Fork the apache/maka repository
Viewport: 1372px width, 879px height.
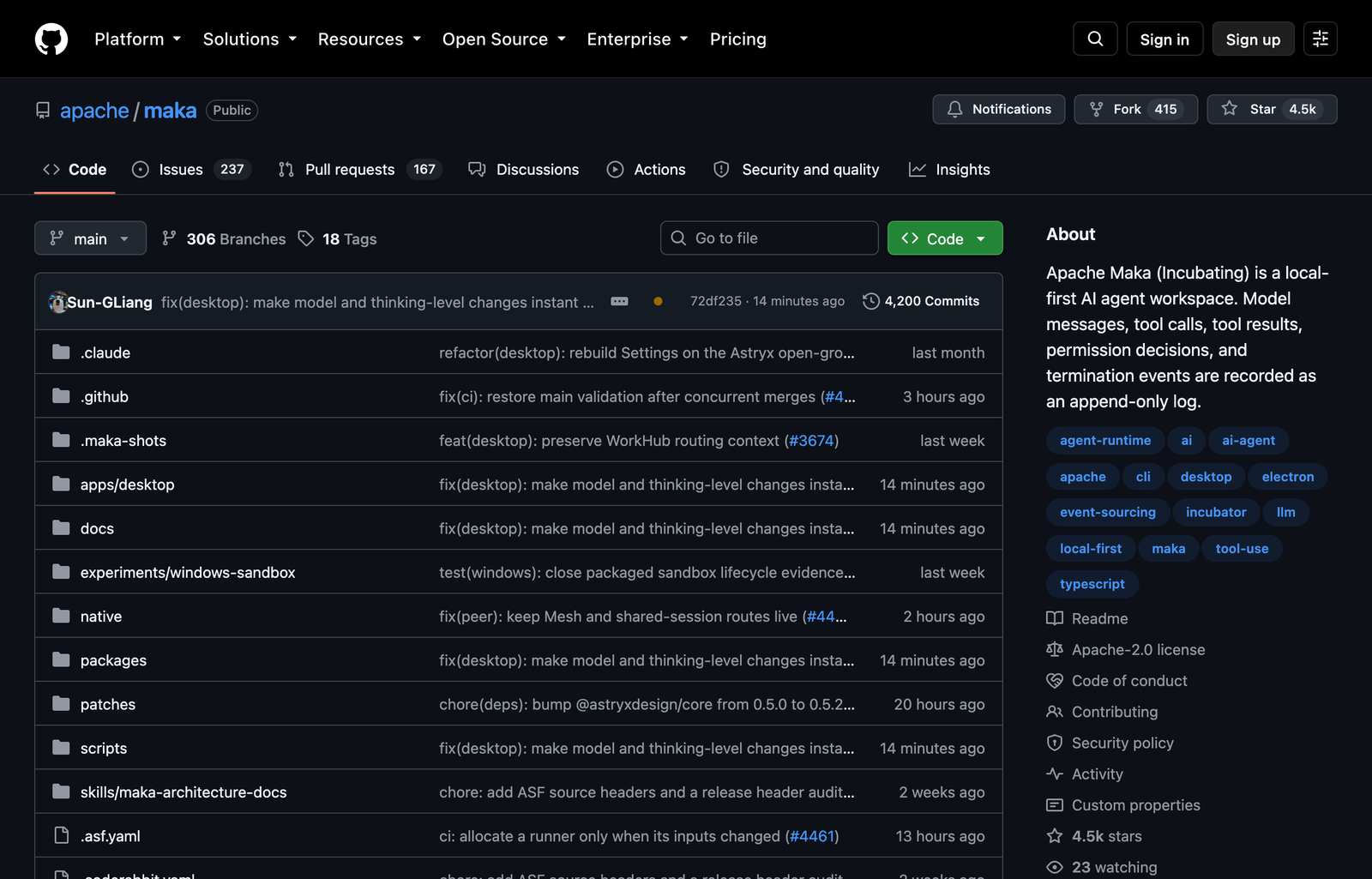click(1135, 109)
